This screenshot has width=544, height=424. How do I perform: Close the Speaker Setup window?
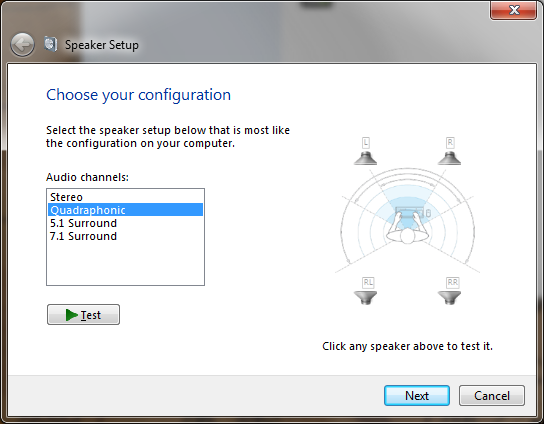pyautogui.click(x=514, y=10)
